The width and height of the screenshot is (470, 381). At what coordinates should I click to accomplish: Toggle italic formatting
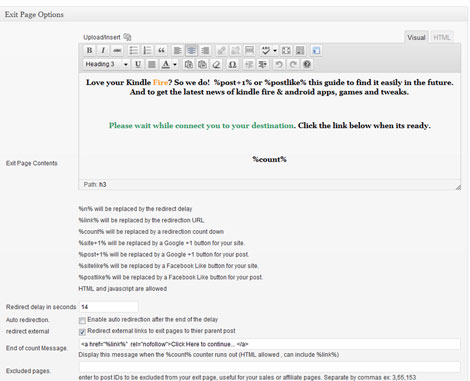(103, 50)
